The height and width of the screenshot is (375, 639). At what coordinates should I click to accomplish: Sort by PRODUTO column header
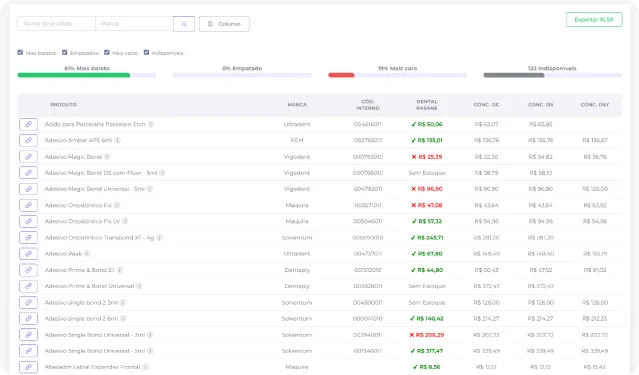click(64, 105)
